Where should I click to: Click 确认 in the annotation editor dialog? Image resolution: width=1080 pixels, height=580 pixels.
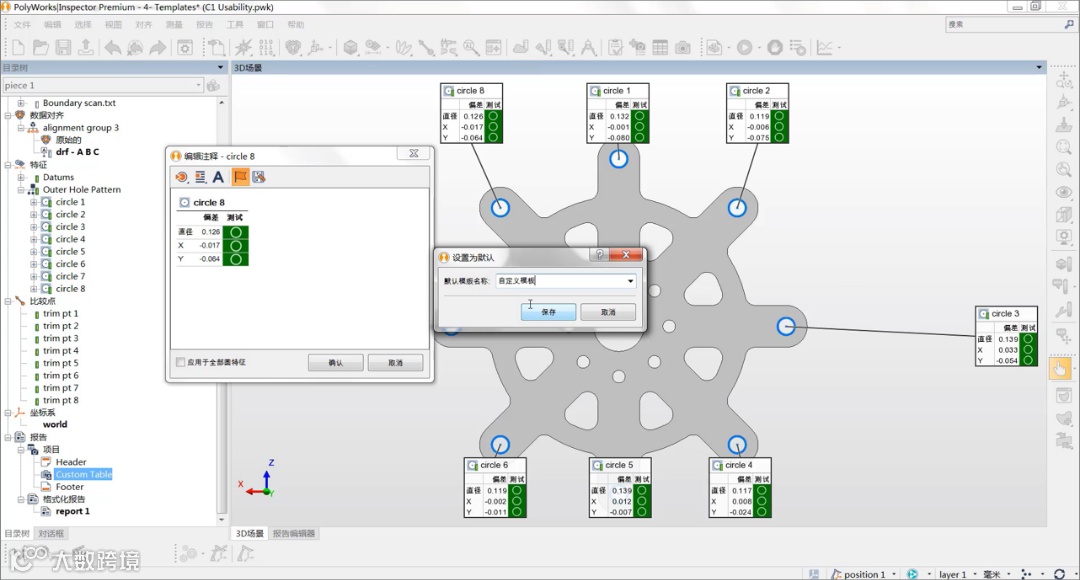coord(335,362)
